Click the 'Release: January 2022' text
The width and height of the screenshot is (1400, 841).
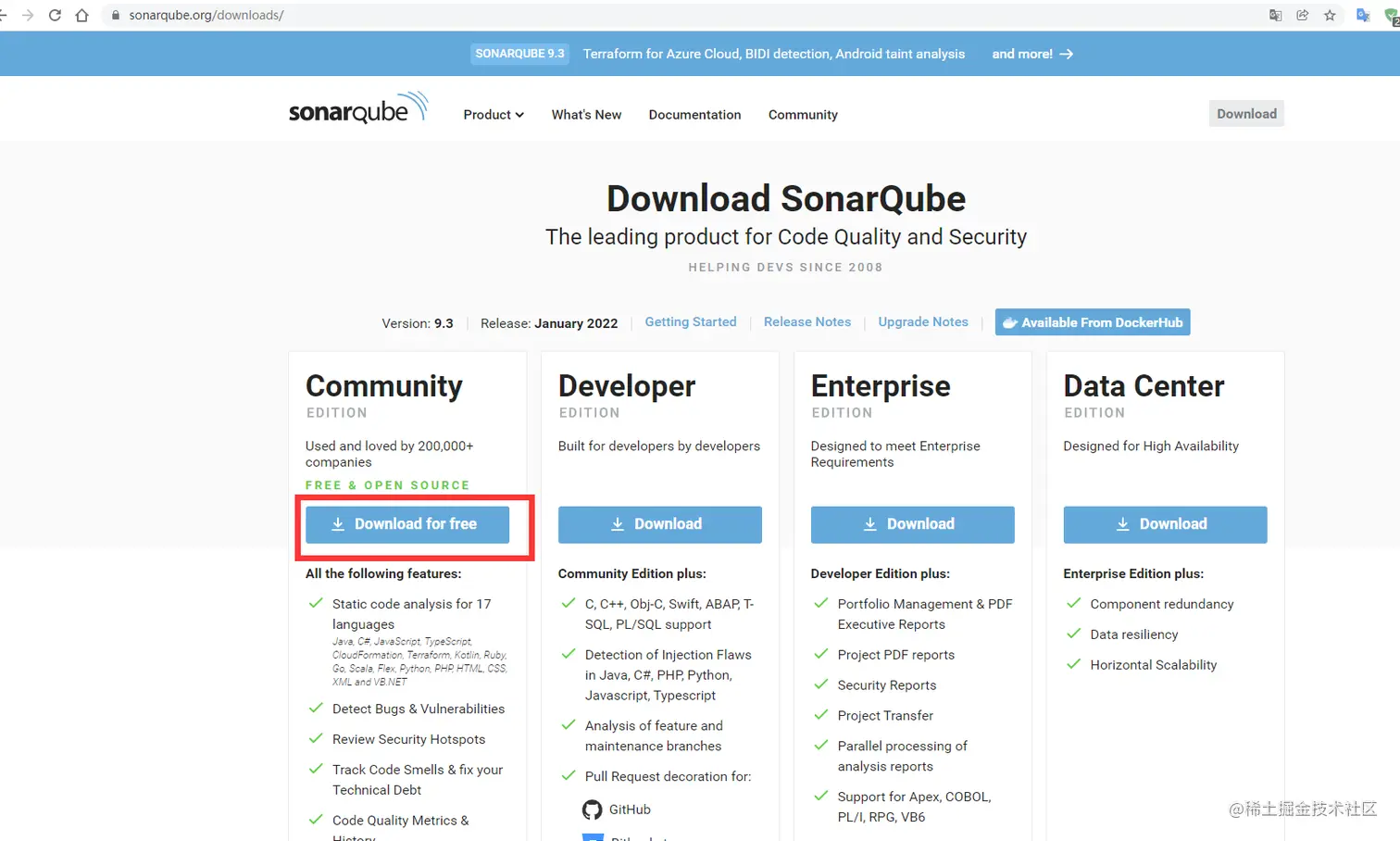click(x=549, y=323)
